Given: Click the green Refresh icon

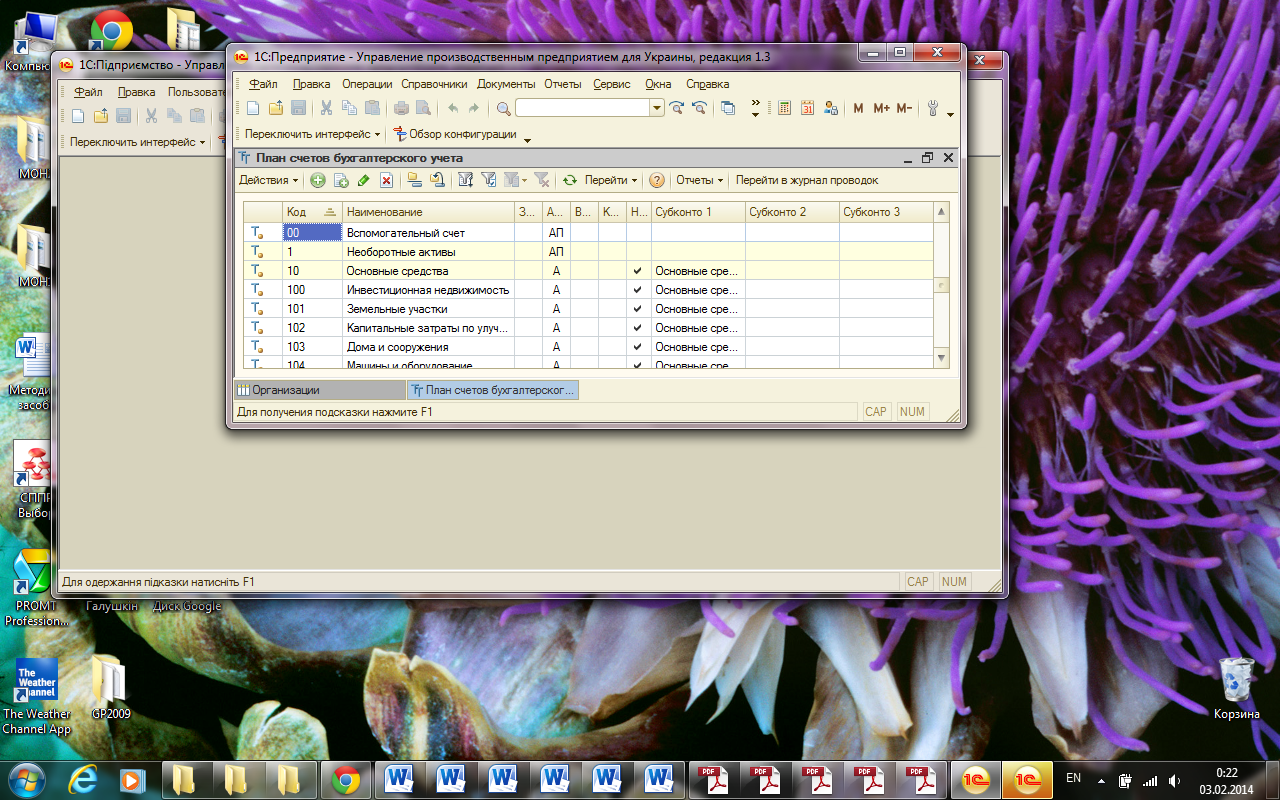Looking at the screenshot, I should click(x=570, y=180).
